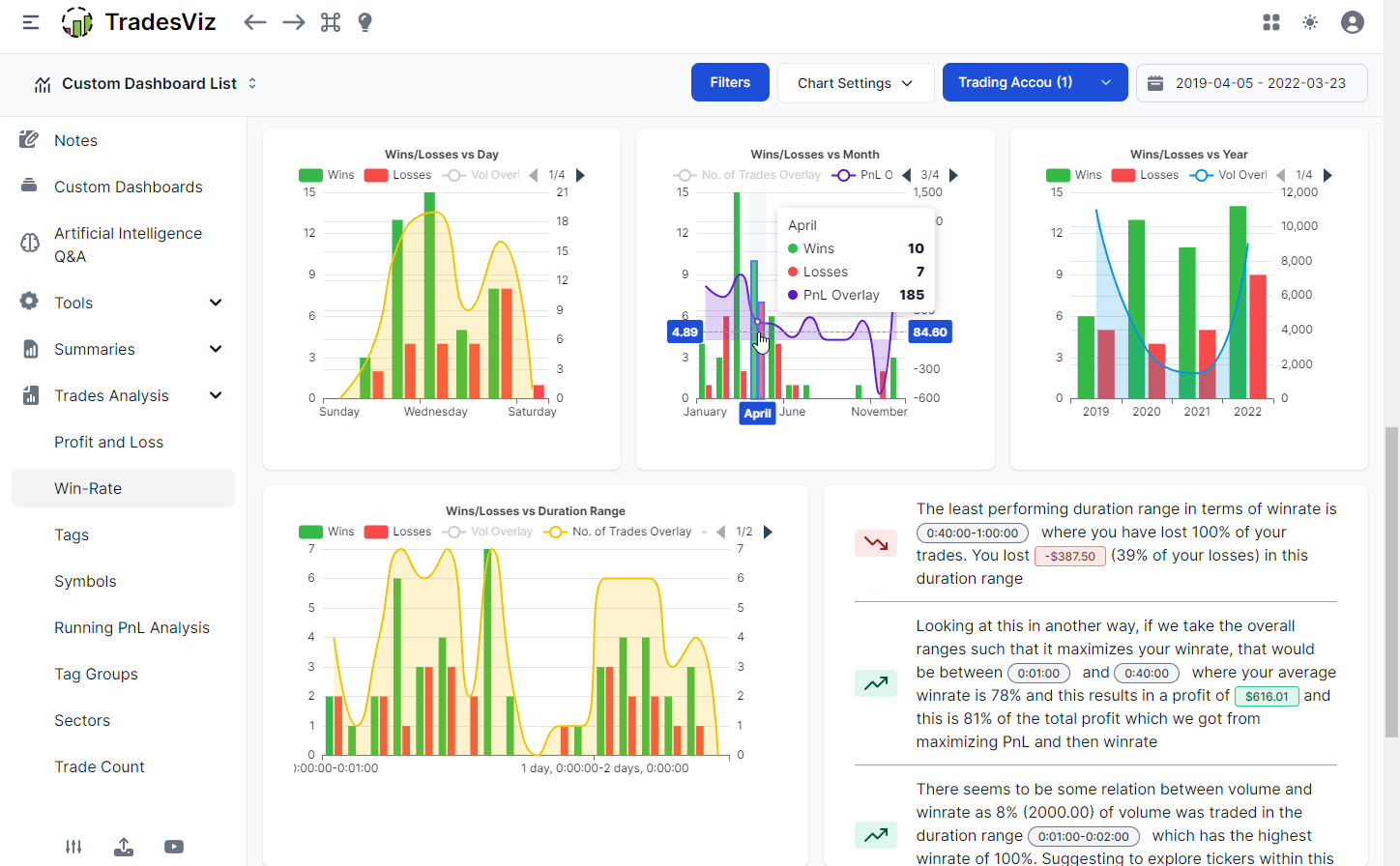Screen dimensions: 1400x866
Task: Click the back navigation arrow in top bar
Action: coord(254,21)
